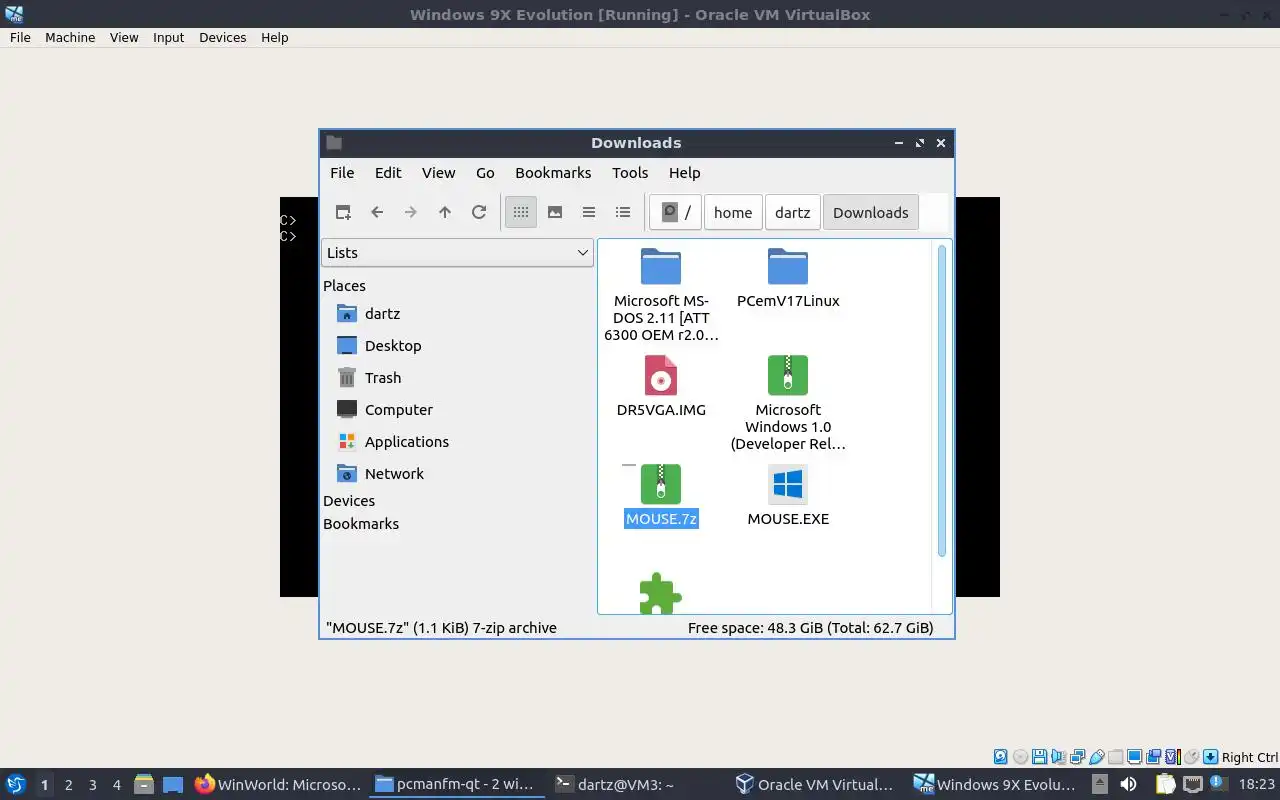Open the clipboard manager tray icon

coord(1165,785)
